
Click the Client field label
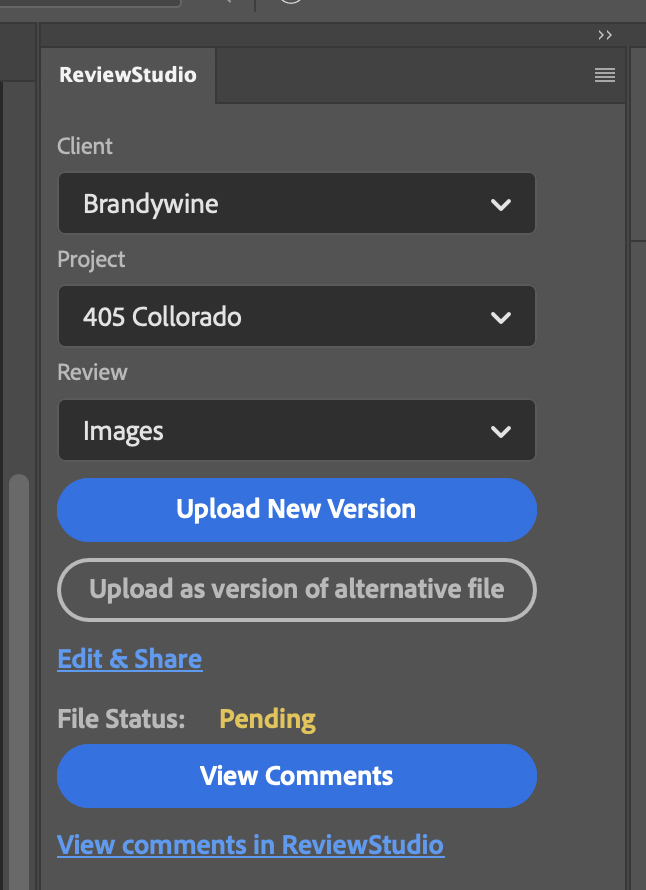[x=85, y=146]
